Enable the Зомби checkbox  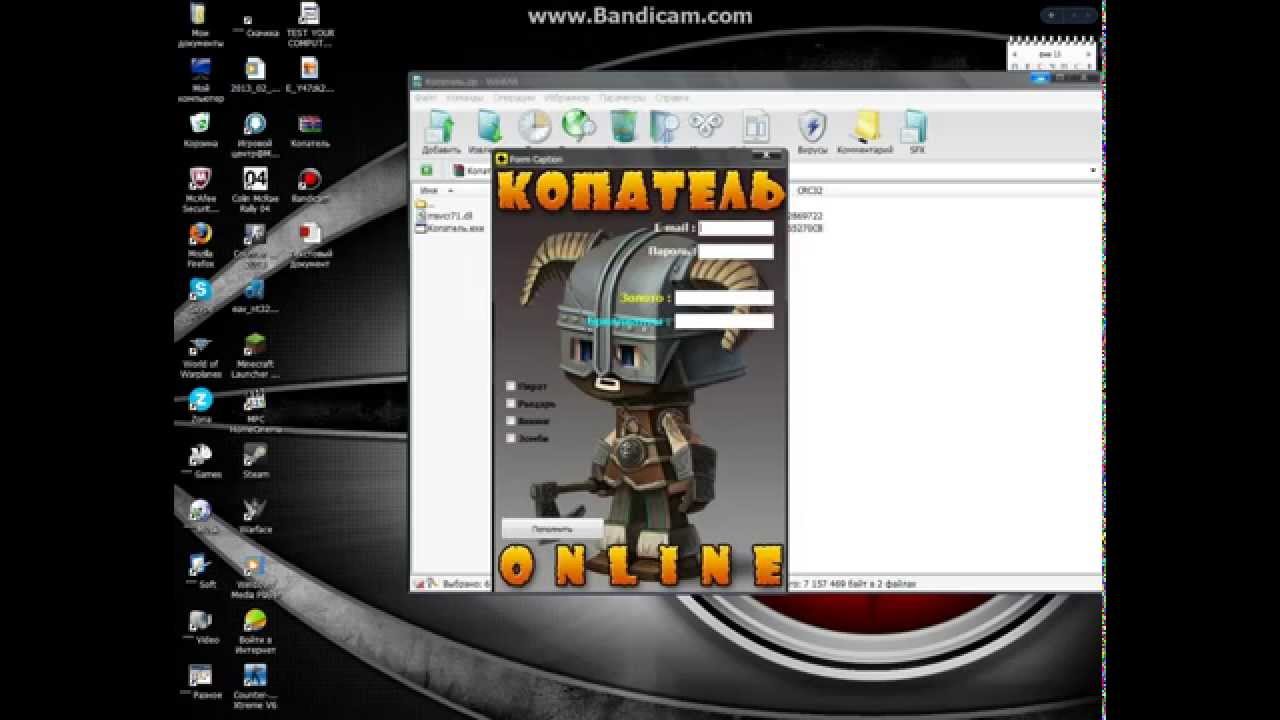(511, 438)
